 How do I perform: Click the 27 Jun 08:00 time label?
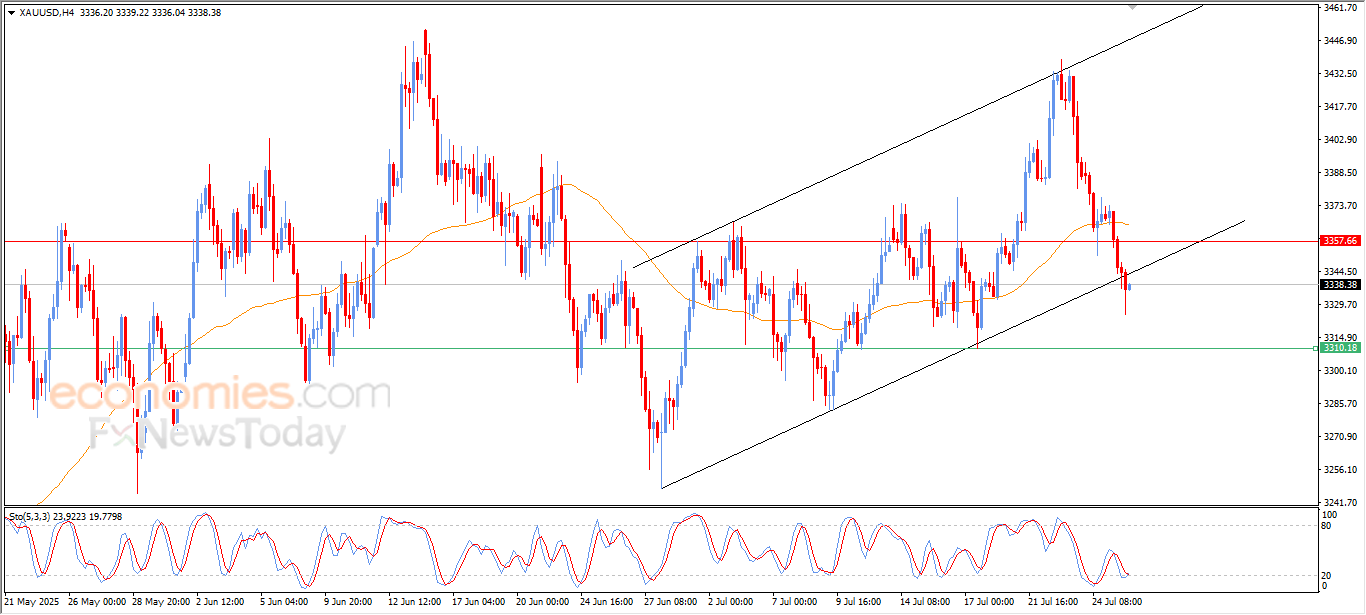tap(673, 602)
